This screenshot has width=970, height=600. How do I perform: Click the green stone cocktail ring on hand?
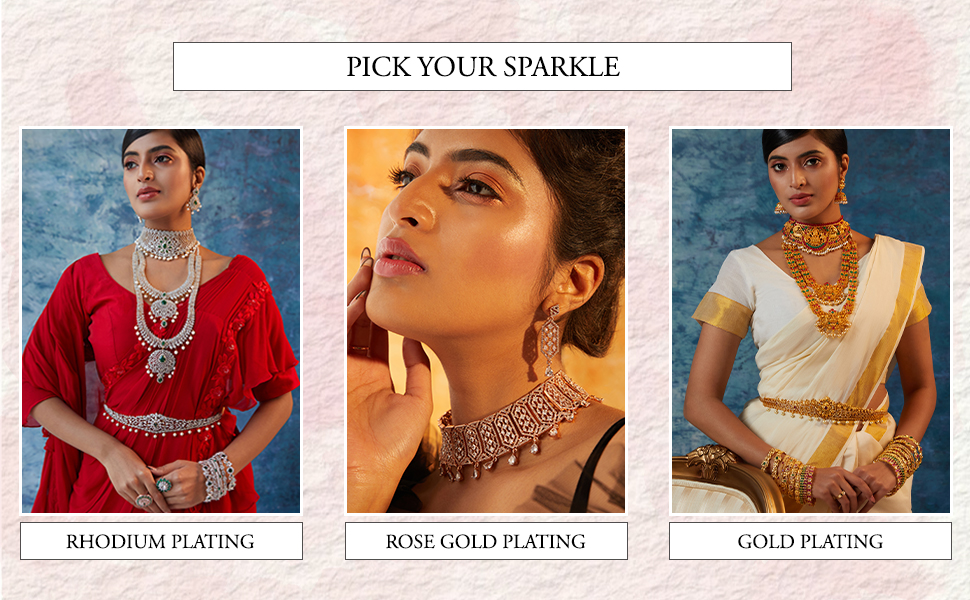pos(163,484)
